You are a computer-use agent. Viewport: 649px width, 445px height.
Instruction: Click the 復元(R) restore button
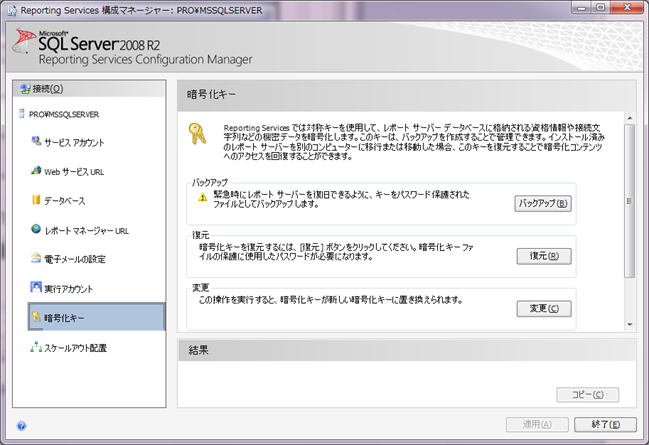click(x=544, y=256)
